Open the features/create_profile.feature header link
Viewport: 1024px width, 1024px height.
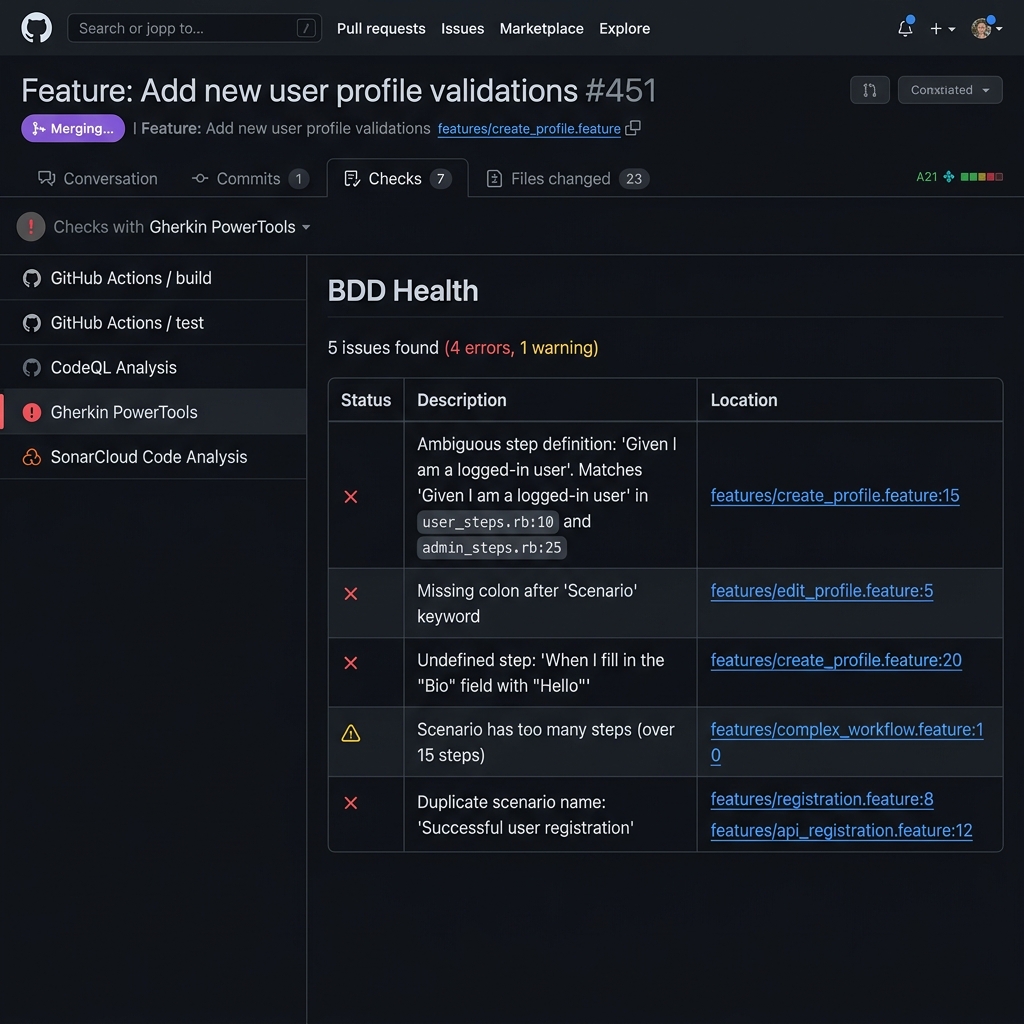[529, 129]
